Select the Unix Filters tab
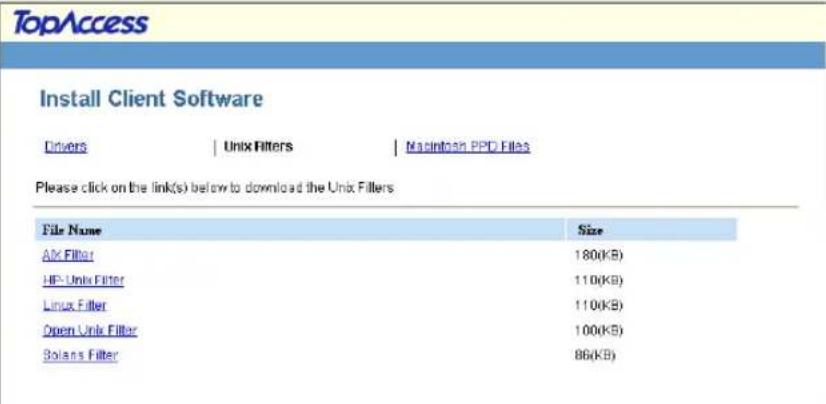 (258, 146)
